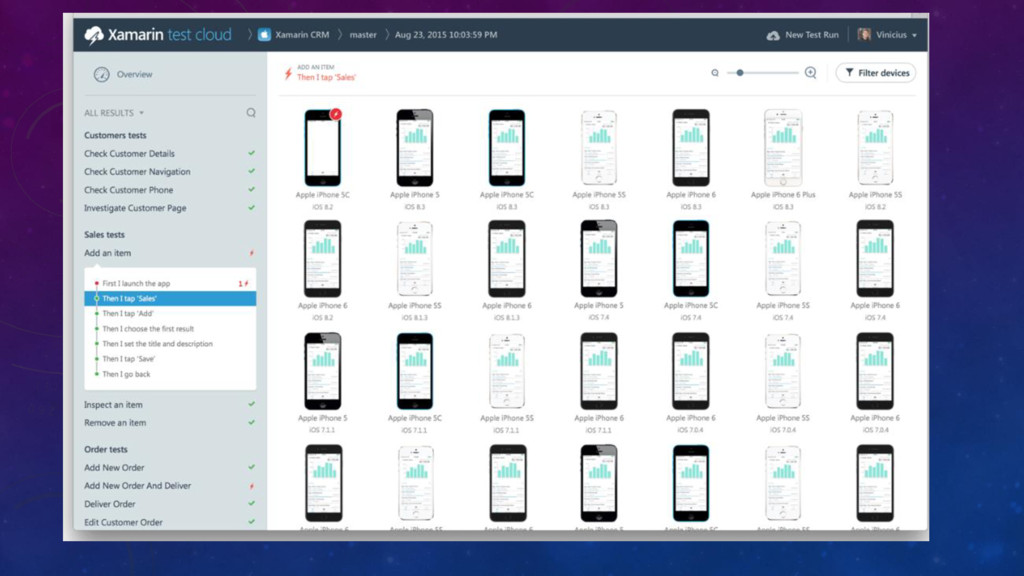This screenshot has height=576, width=1024.
Task: Click the Xamarin CRM app icon
Action: 264,35
